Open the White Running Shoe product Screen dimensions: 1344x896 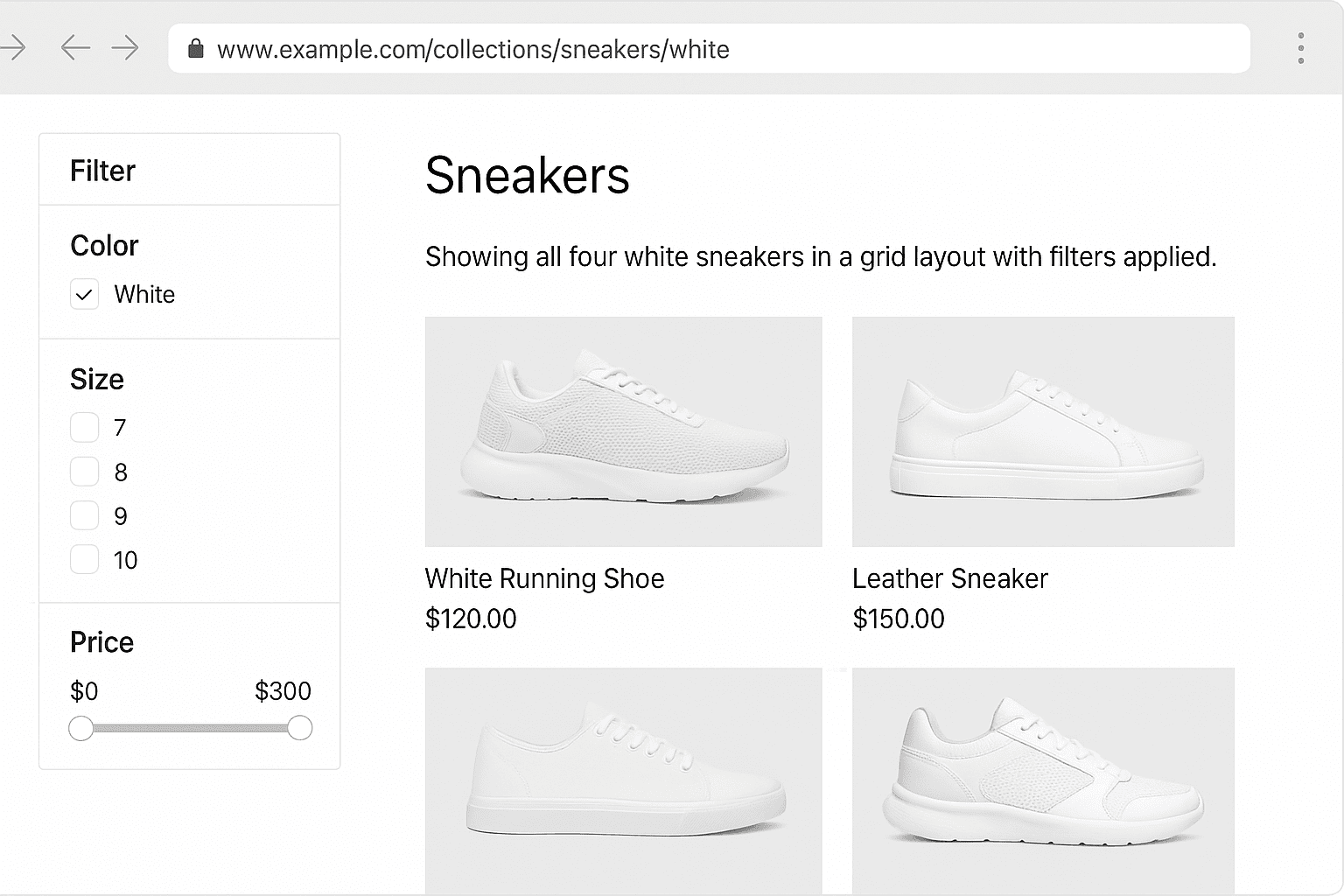click(544, 578)
